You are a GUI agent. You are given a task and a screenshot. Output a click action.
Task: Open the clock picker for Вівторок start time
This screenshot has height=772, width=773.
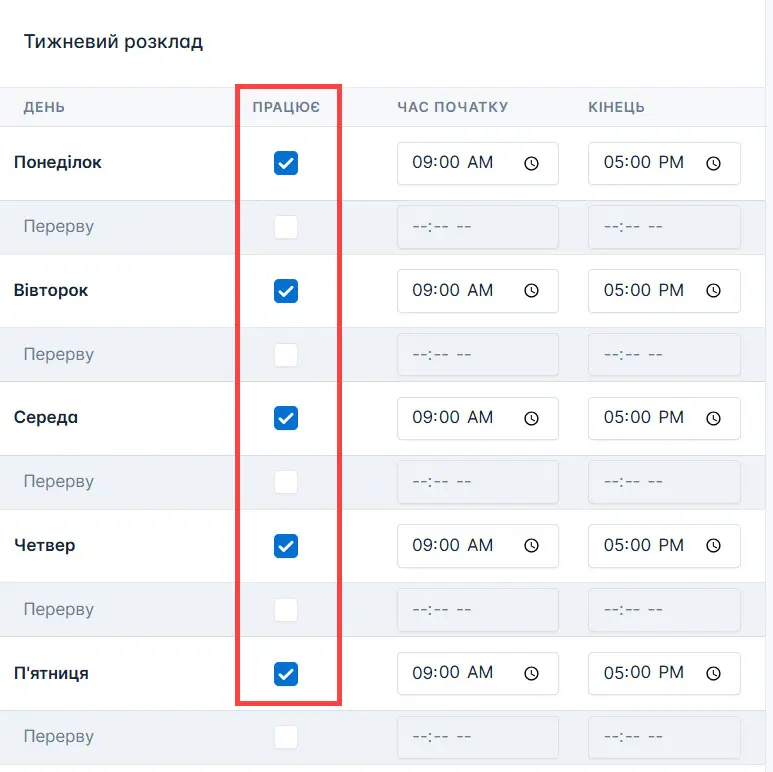coord(531,291)
